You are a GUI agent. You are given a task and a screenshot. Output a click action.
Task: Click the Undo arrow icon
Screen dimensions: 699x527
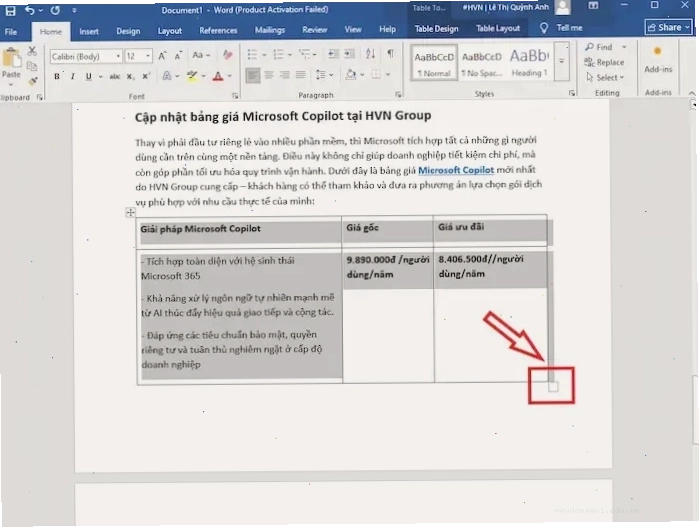pos(29,10)
